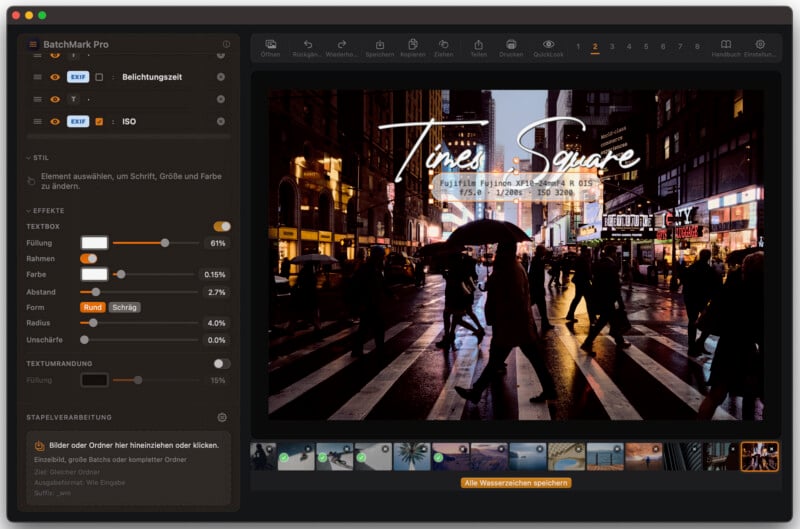Click separator dots icon before ISO label
The width and height of the screenshot is (800, 529).
(113, 121)
